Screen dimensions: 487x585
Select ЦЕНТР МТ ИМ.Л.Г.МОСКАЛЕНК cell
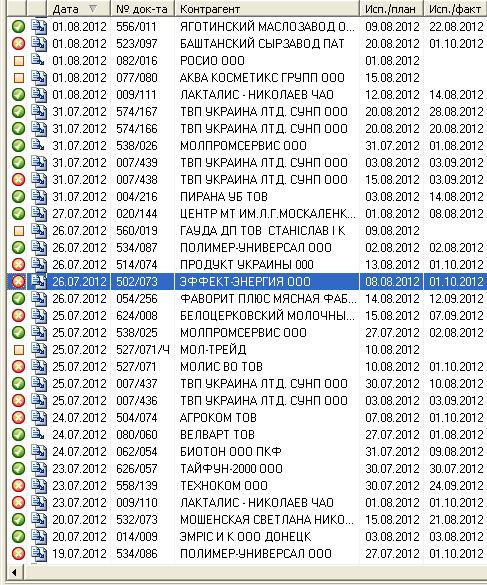coord(268,214)
